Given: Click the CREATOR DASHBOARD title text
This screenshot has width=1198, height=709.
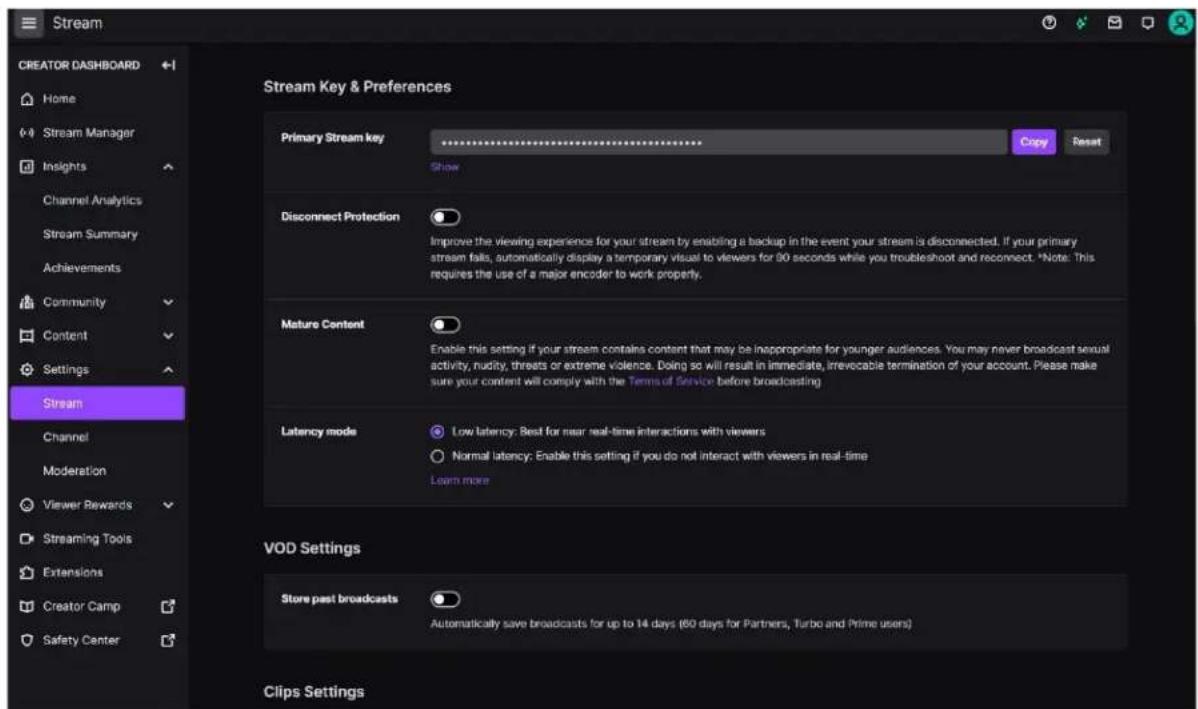Looking at the screenshot, I should (79, 66).
